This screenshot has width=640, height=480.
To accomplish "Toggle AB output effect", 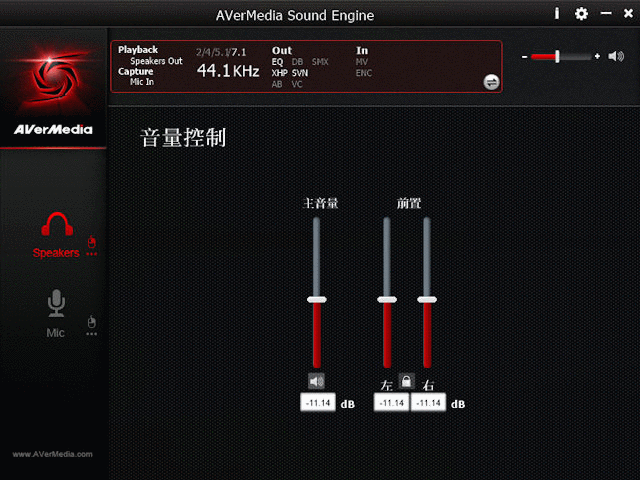I will click(x=277, y=84).
